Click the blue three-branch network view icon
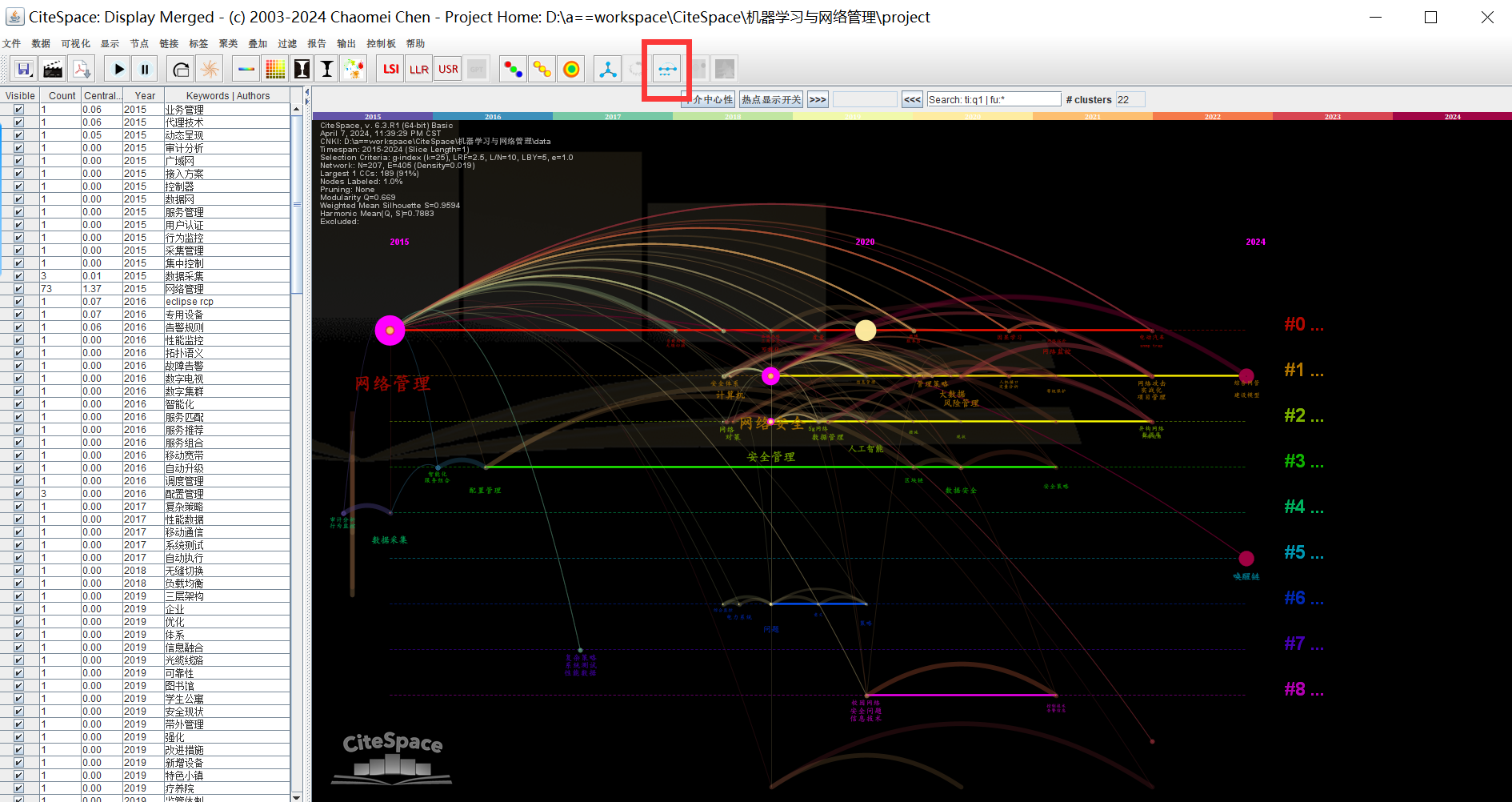This screenshot has width=1512, height=802. (x=608, y=69)
